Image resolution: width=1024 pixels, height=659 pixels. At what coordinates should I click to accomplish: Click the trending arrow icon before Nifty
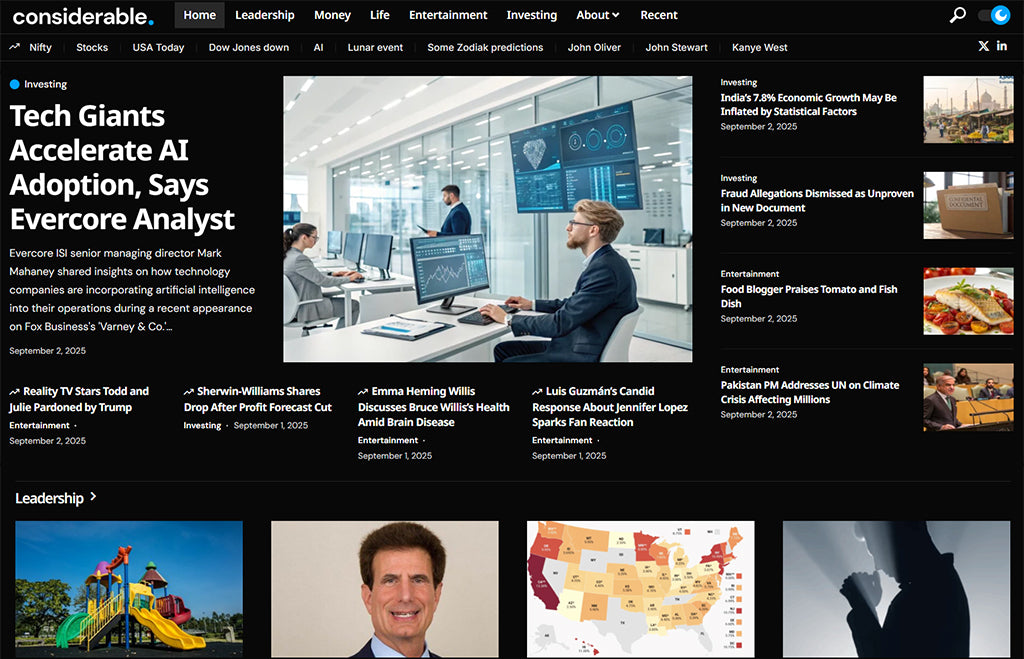click(x=14, y=47)
